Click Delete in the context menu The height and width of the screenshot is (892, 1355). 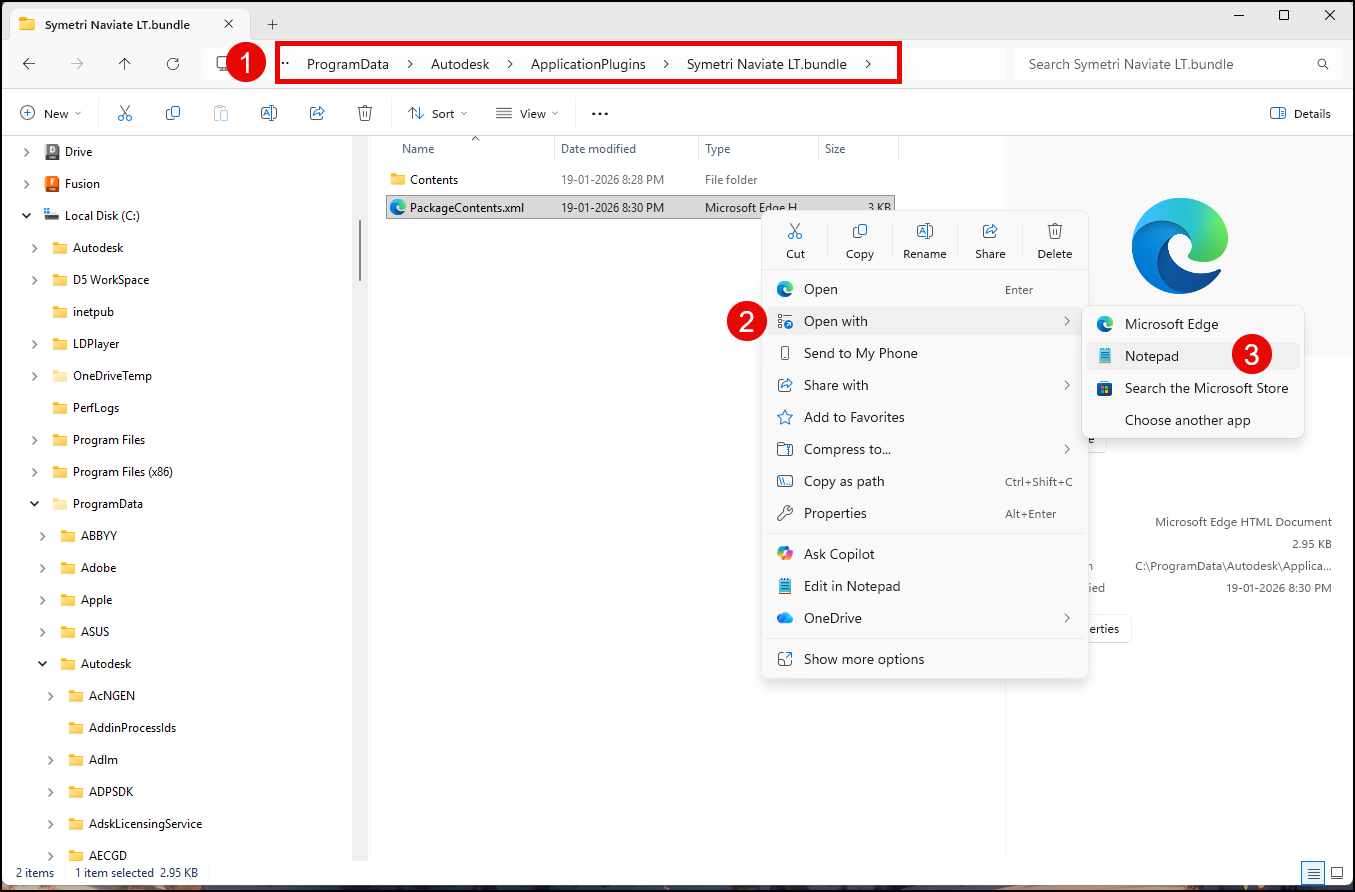coord(1054,240)
